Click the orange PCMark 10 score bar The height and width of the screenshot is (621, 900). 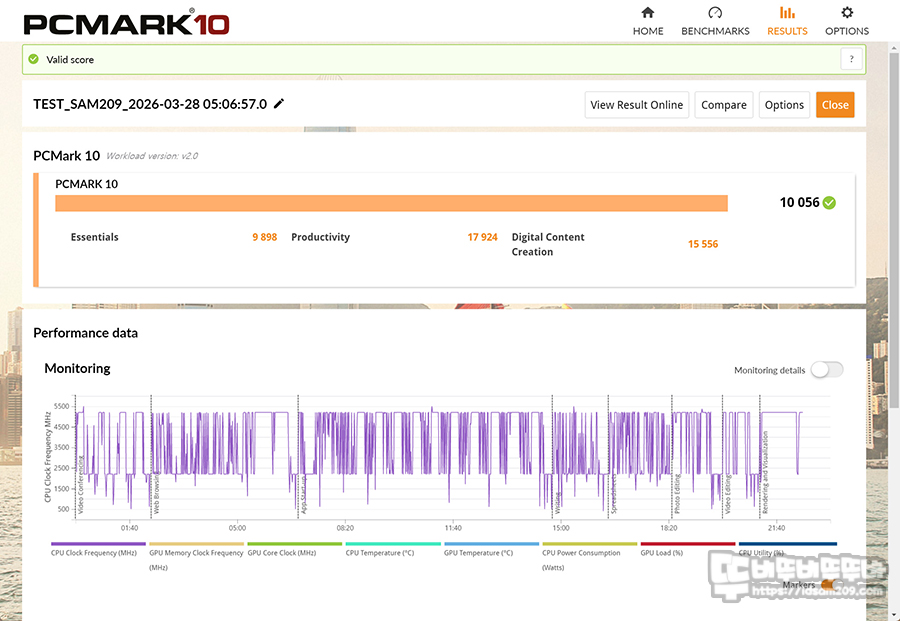pos(391,203)
